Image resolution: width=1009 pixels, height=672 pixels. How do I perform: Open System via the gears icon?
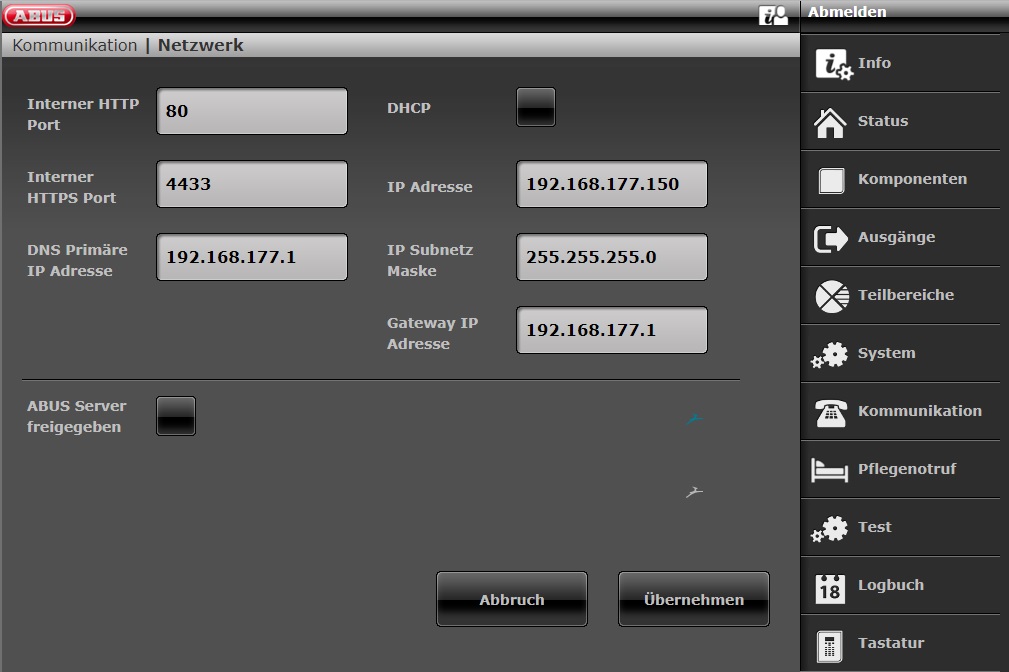[830, 354]
